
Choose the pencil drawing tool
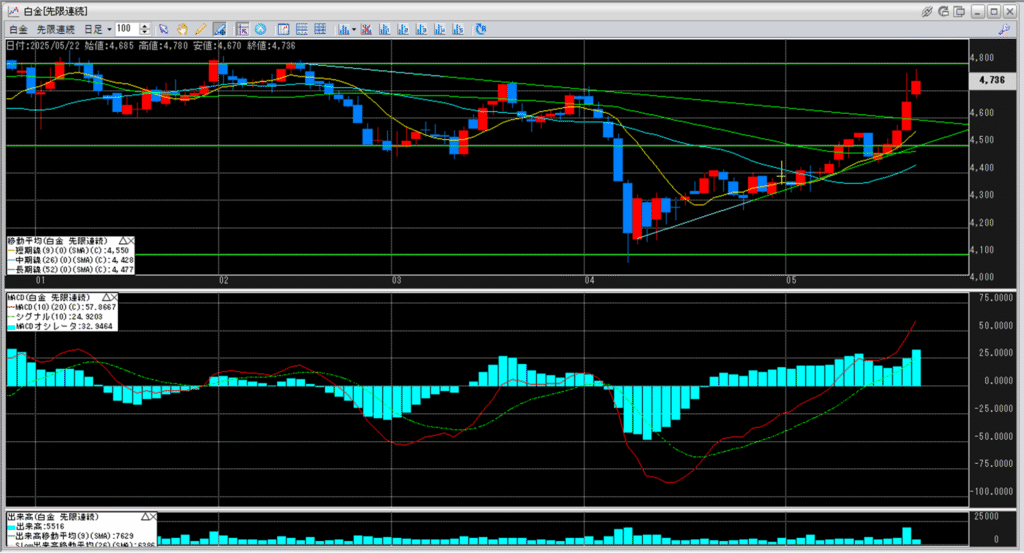(200, 29)
